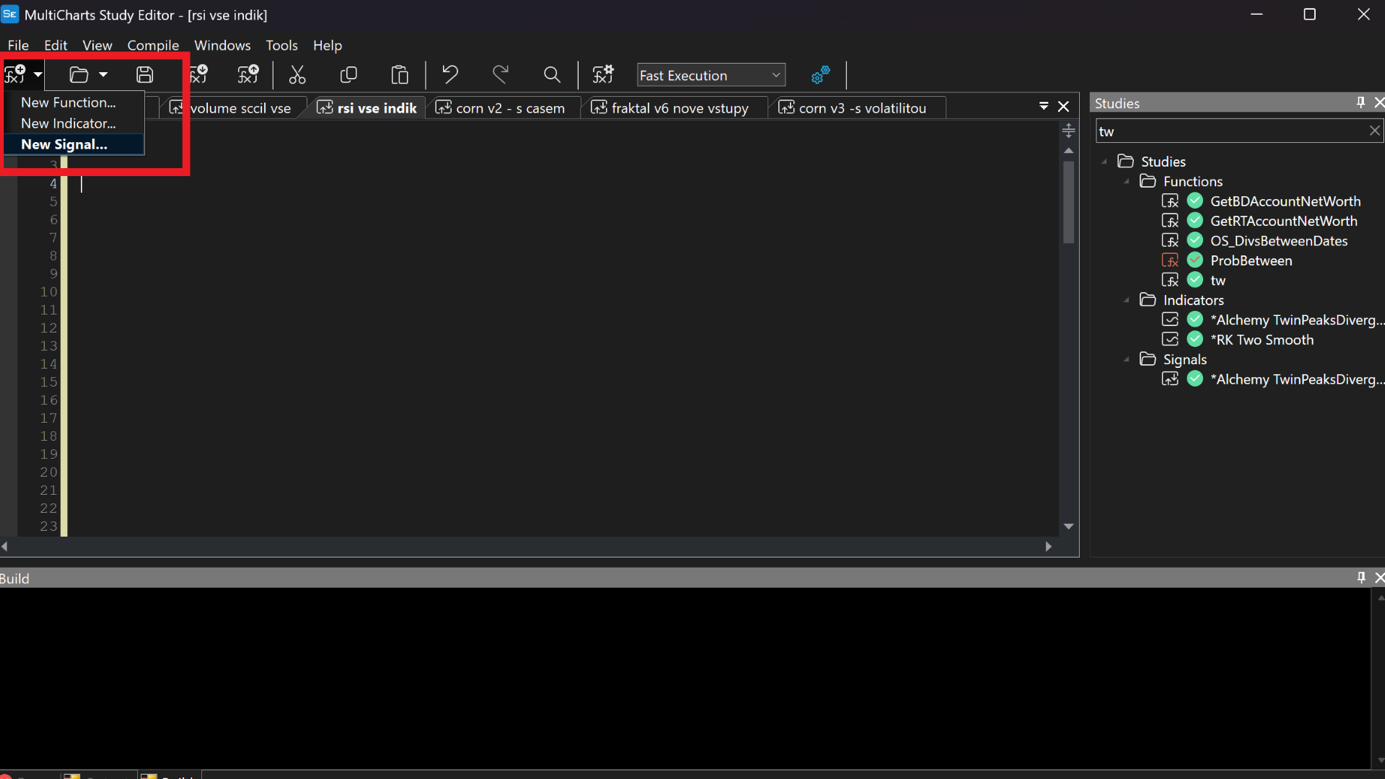
Task: Open the Help menu
Action: (327, 45)
